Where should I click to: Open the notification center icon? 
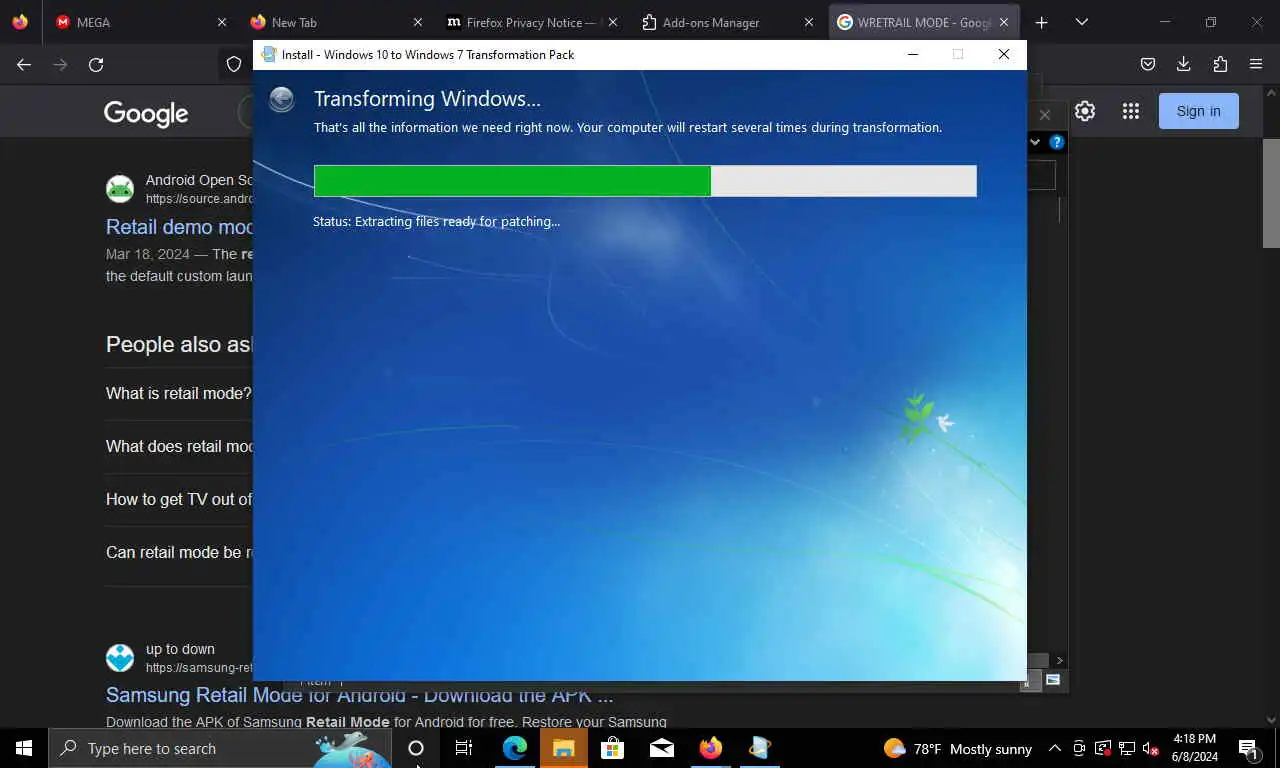[1249, 748]
